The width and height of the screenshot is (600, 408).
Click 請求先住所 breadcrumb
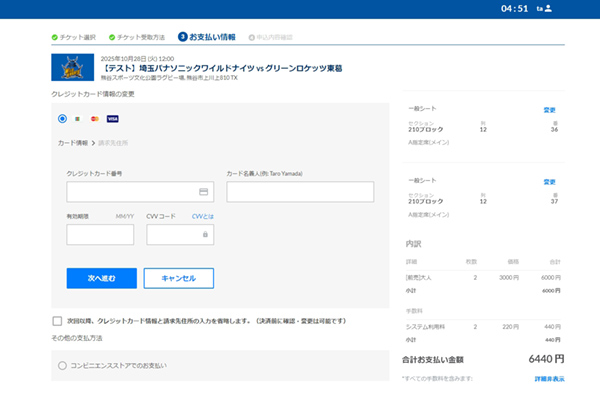113,143
